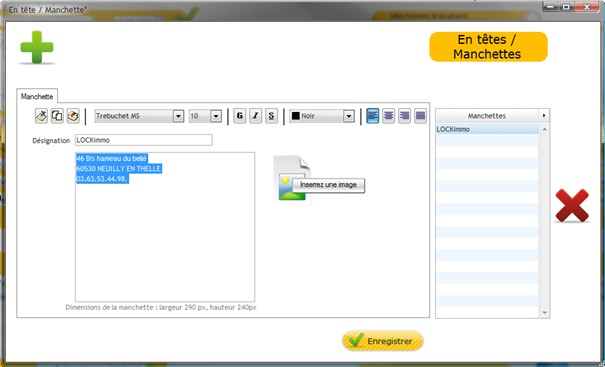Open the Noir color dropdown

(x=348, y=116)
